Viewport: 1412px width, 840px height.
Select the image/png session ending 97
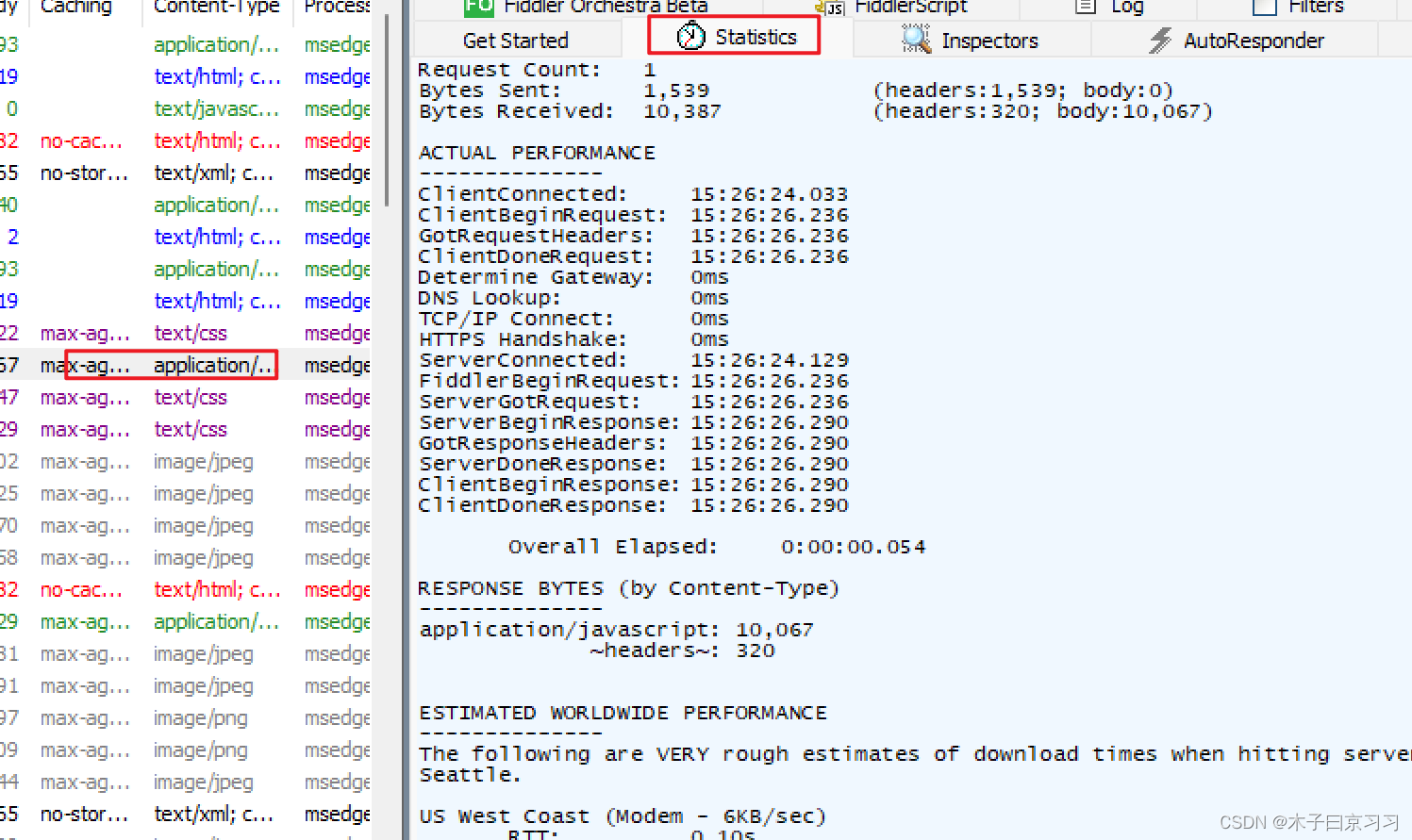click(x=186, y=717)
